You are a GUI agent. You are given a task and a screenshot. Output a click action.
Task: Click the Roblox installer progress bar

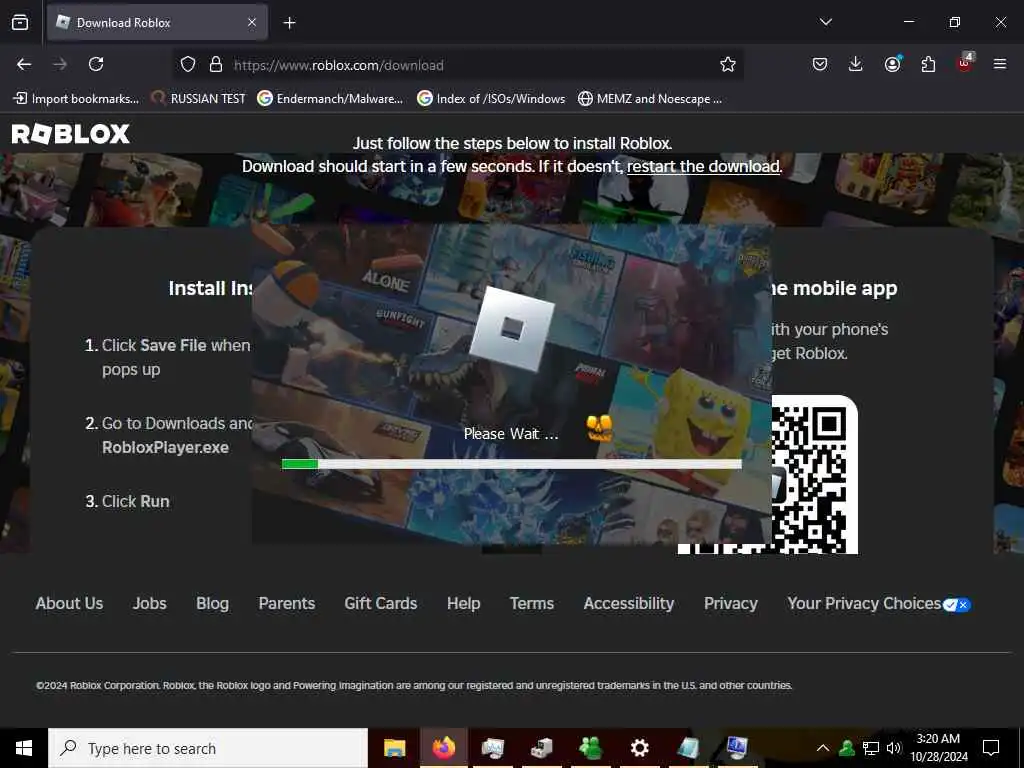(x=511, y=464)
